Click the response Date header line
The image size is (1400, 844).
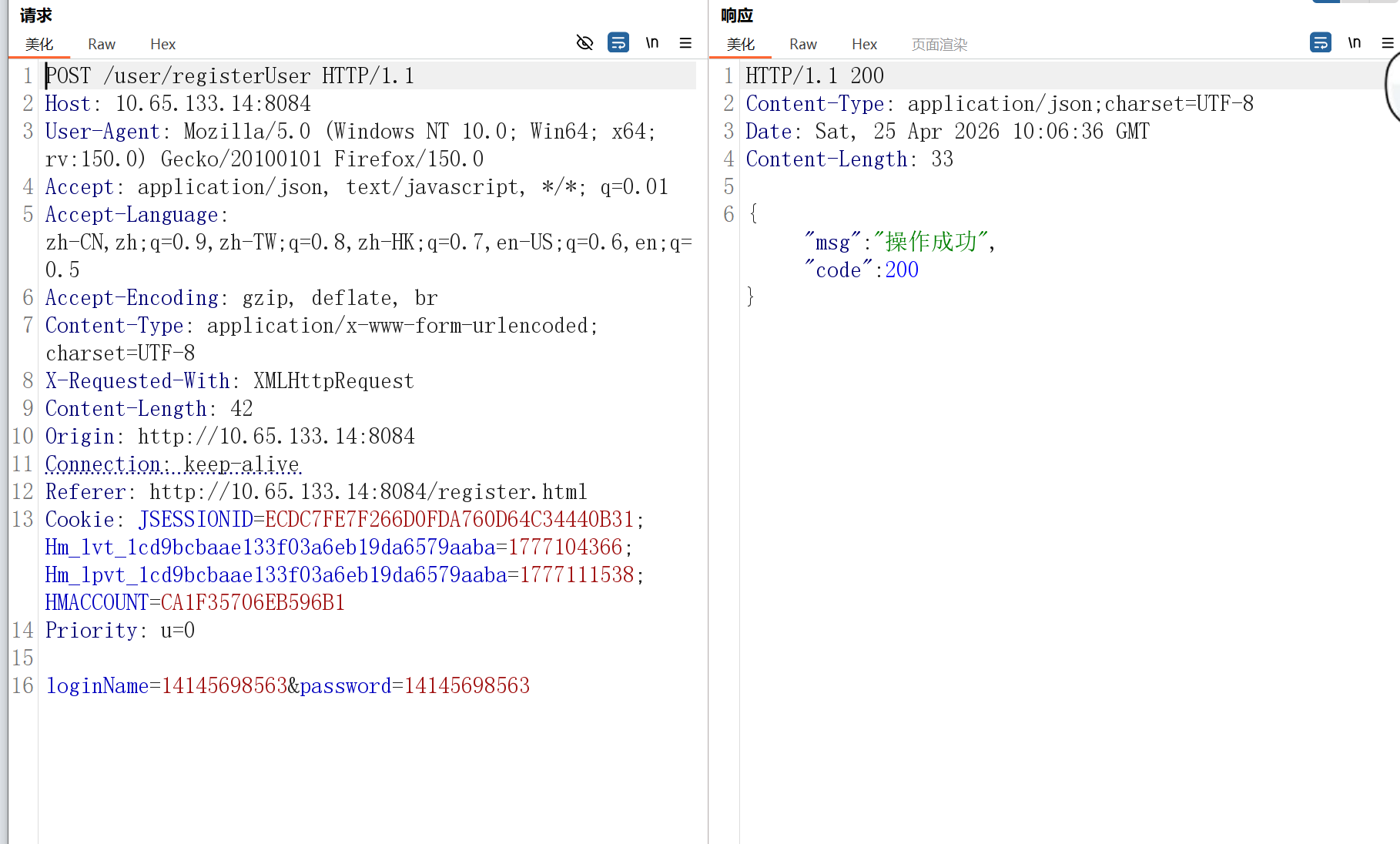pyautogui.click(x=947, y=131)
